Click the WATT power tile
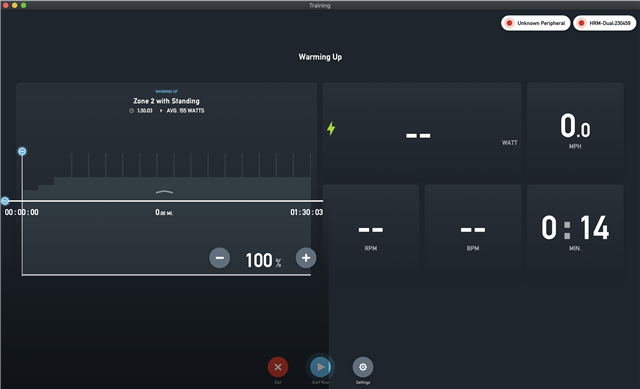The image size is (640, 389). [x=422, y=132]
